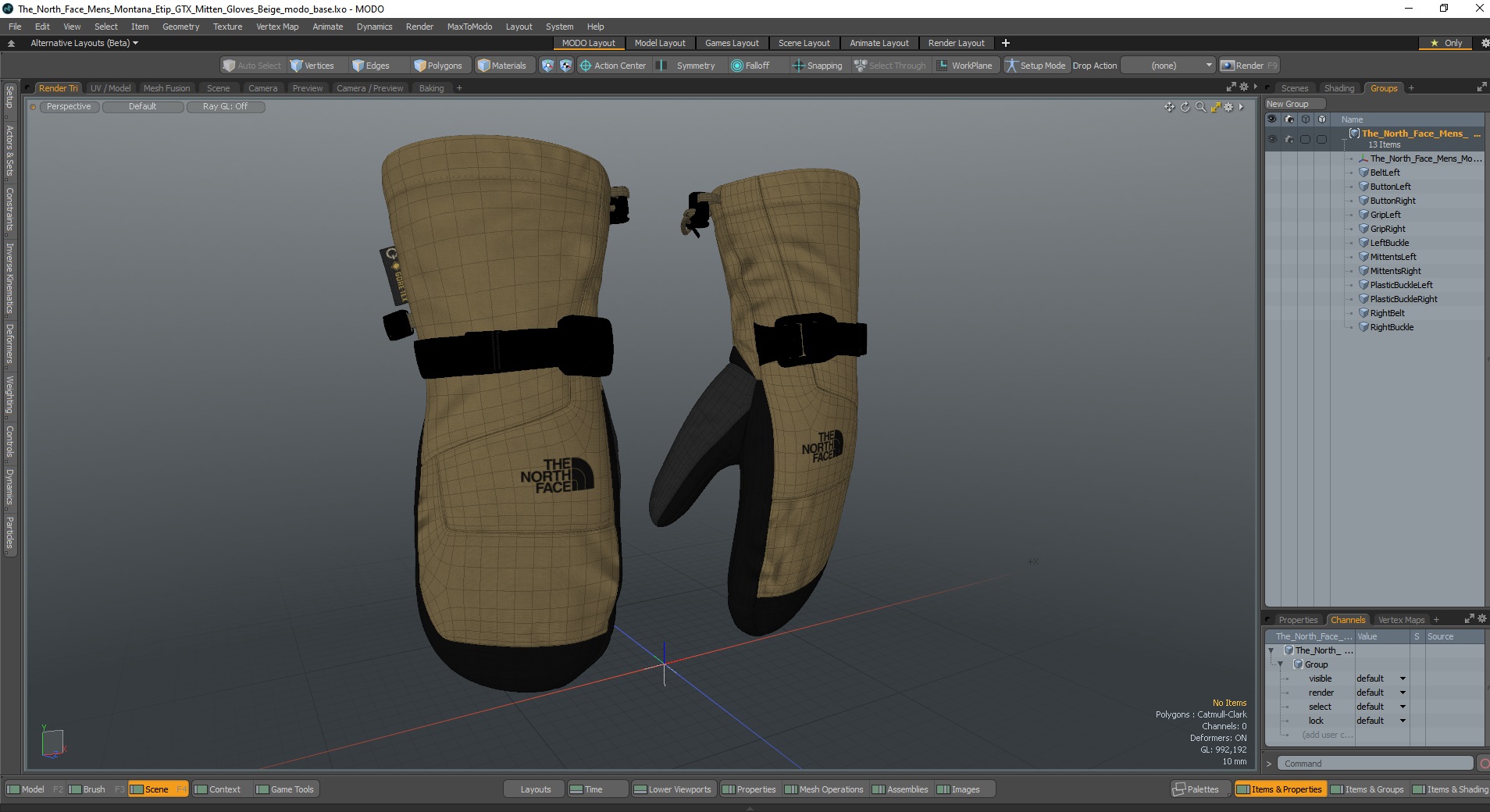Screen dimensions: 1490x812
Task: Click the Game Tools button
Action: tap(285, 789)
